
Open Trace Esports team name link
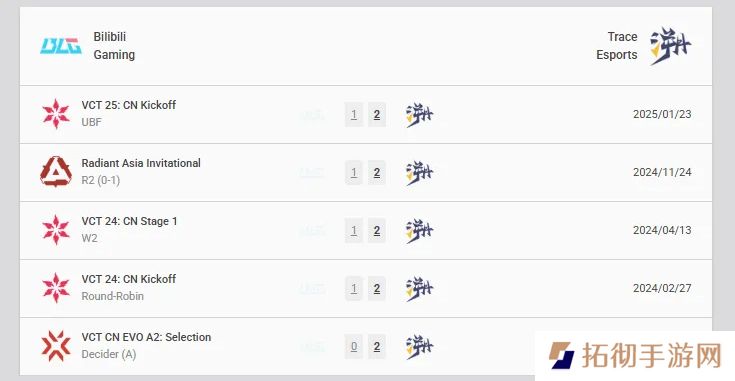616,45
